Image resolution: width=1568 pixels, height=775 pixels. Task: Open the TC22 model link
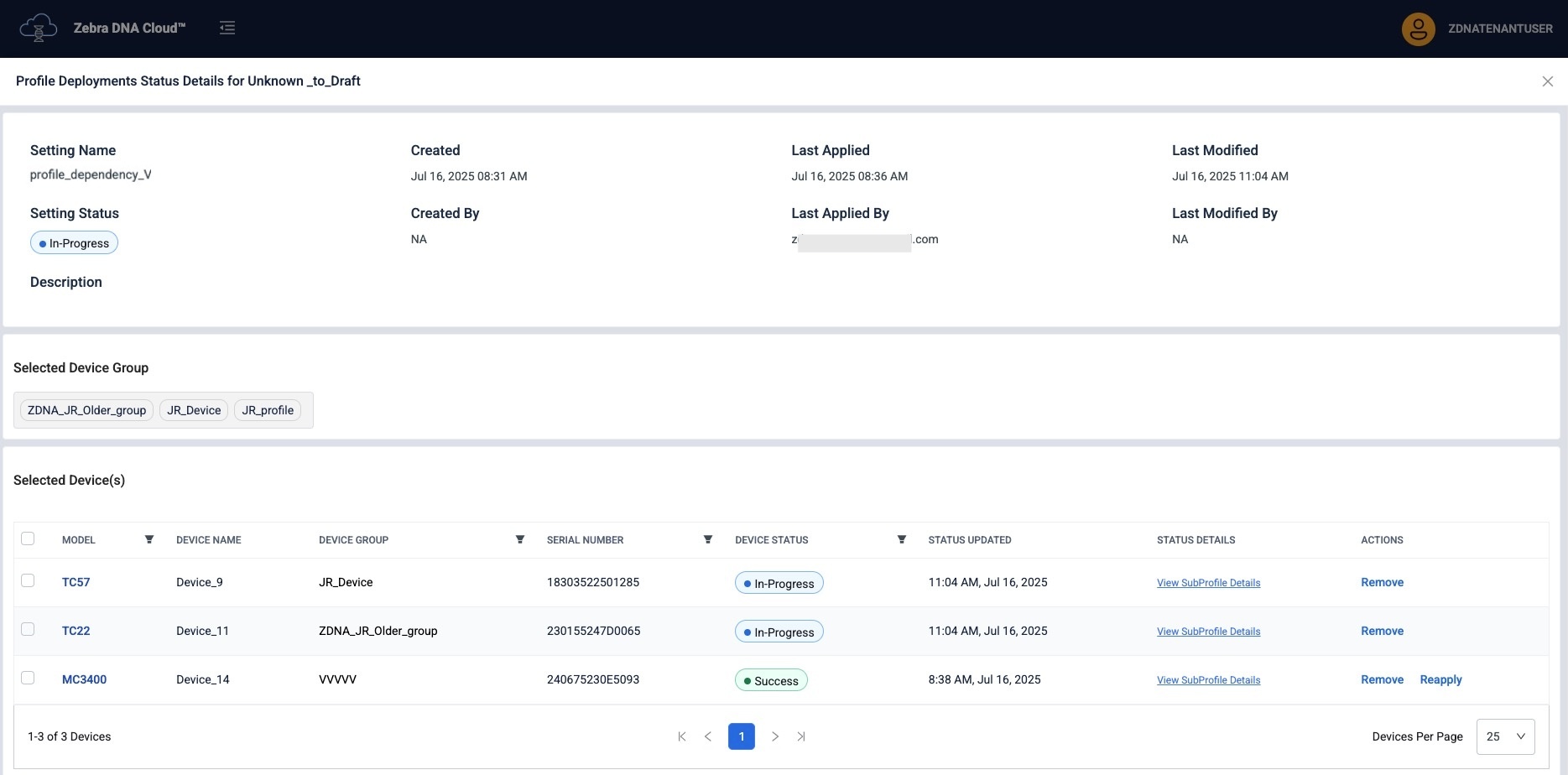(x=76, y=631)
